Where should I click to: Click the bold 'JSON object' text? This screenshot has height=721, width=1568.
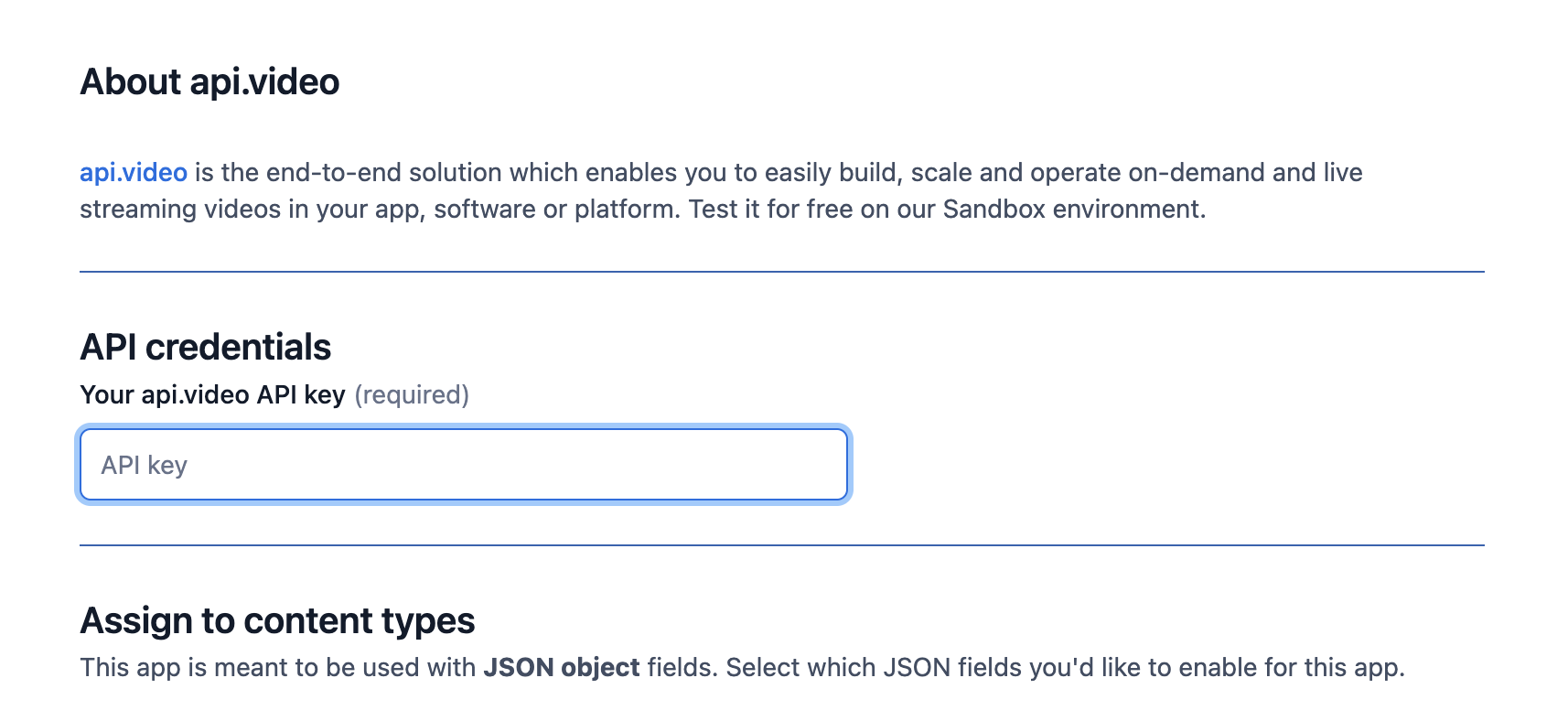[x=561, y=668]
